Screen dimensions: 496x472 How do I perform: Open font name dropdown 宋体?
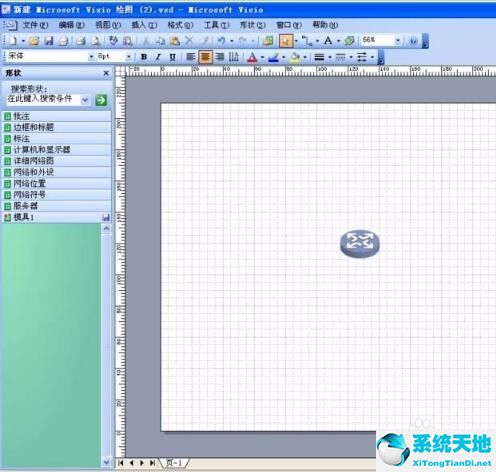(91, 57)
